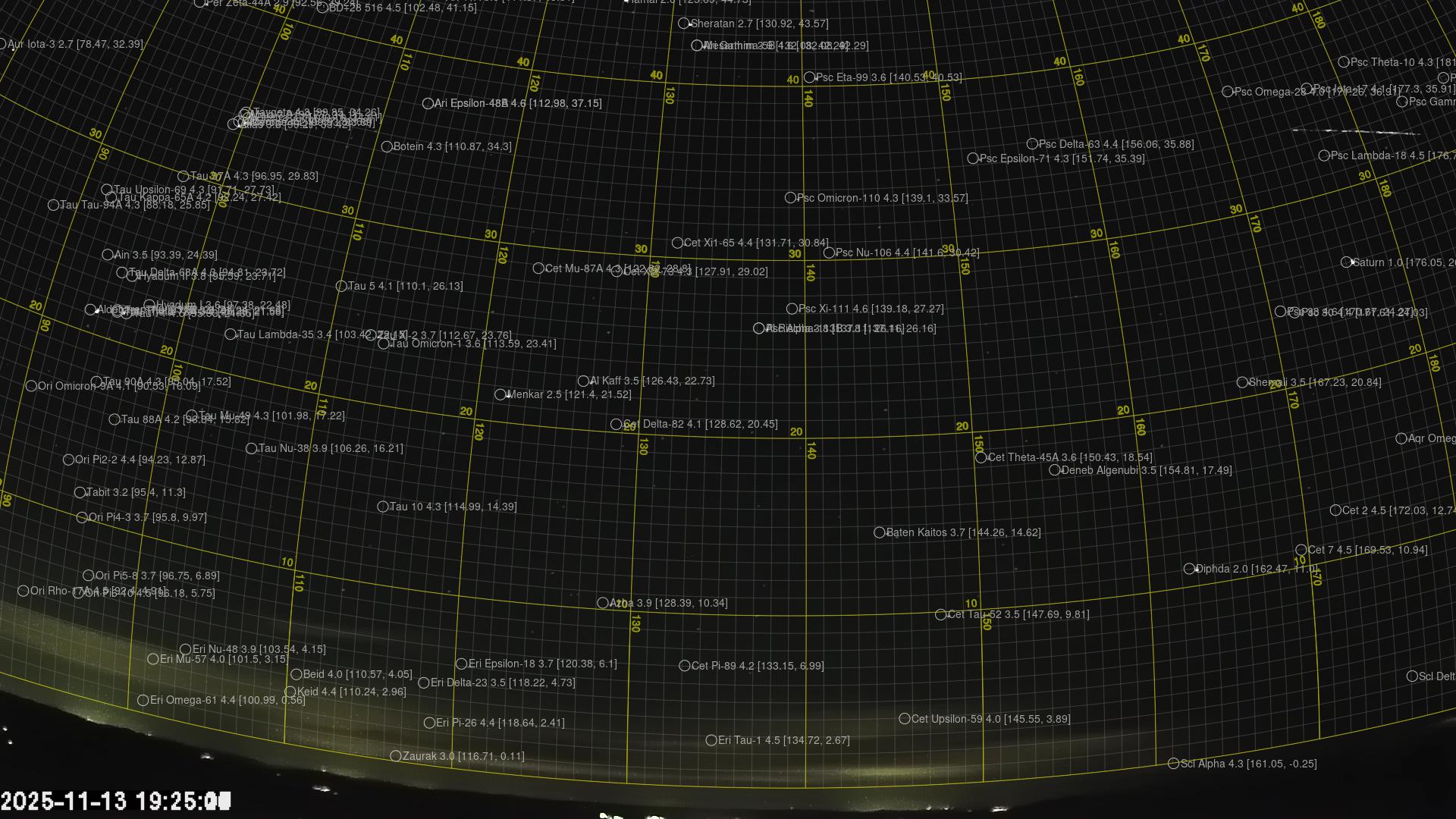Screen dimensions: 1456x819
Task: Select the Sheratan star marker
Action: (683, 24)
